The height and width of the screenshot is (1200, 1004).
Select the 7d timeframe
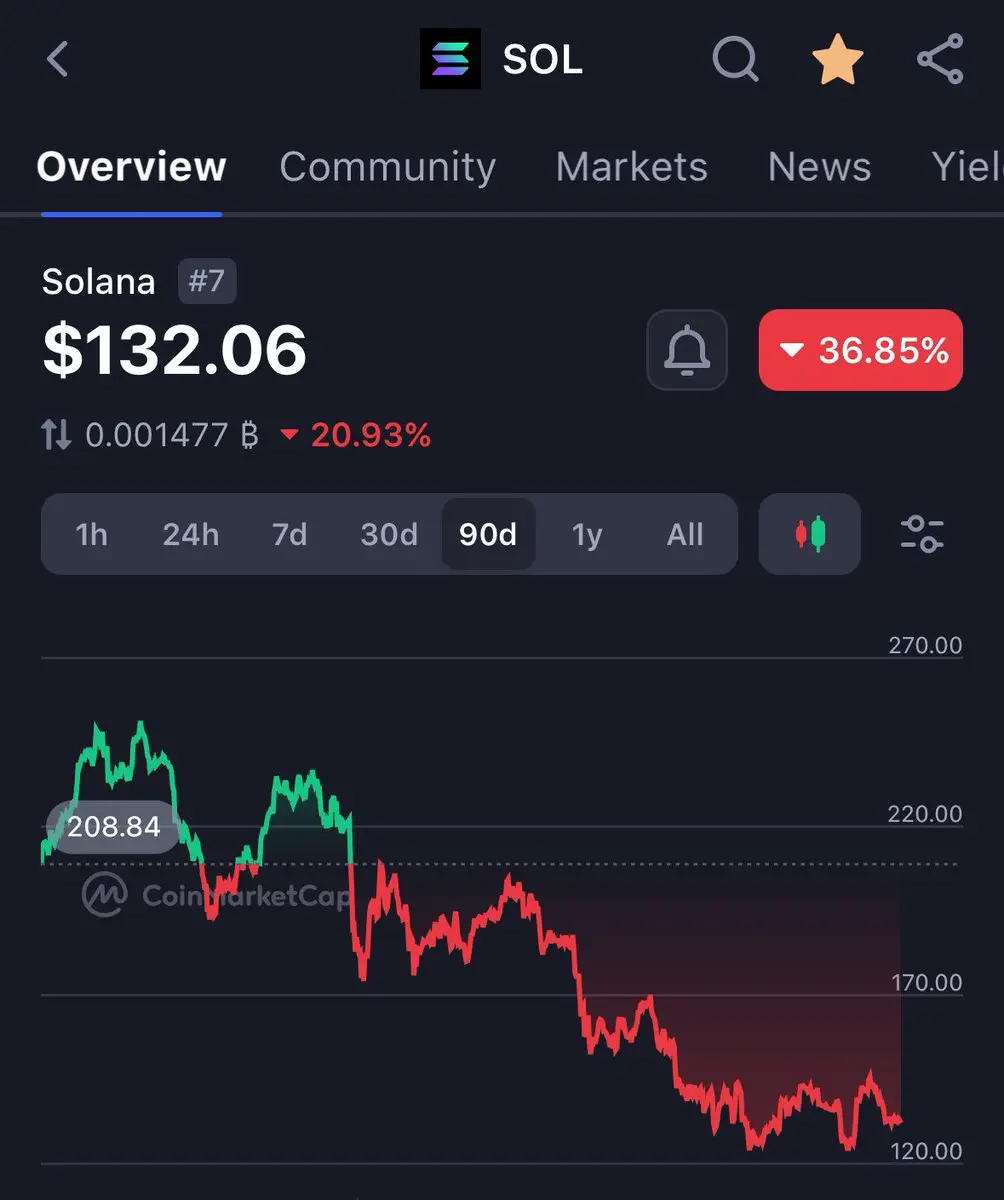point(290,535)
